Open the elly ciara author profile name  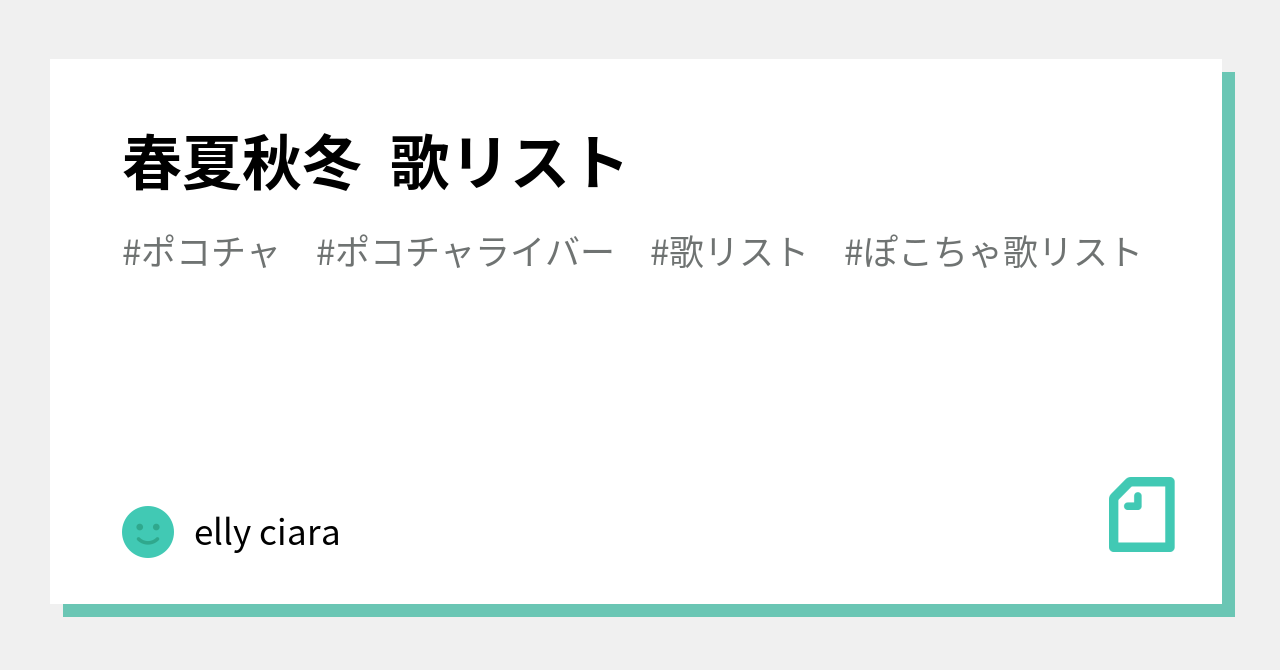point(267,533)
